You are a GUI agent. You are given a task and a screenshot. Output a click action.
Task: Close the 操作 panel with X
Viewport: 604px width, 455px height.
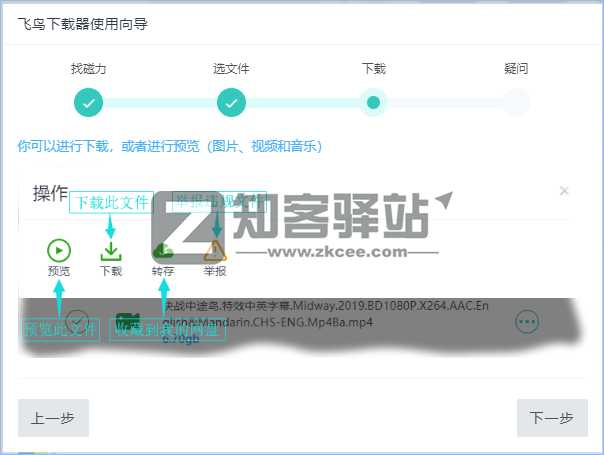pos(564,190)
